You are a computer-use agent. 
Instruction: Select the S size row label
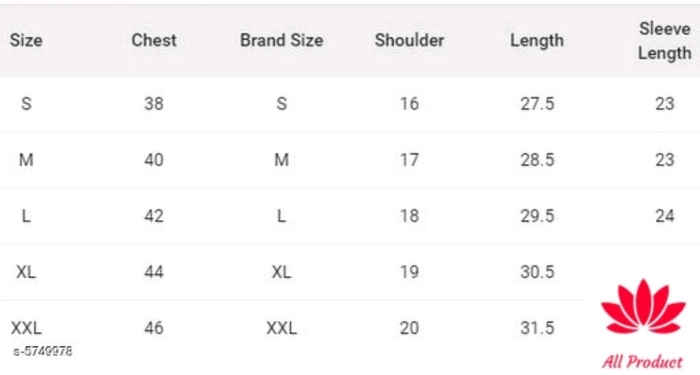[x=26, y=104]
